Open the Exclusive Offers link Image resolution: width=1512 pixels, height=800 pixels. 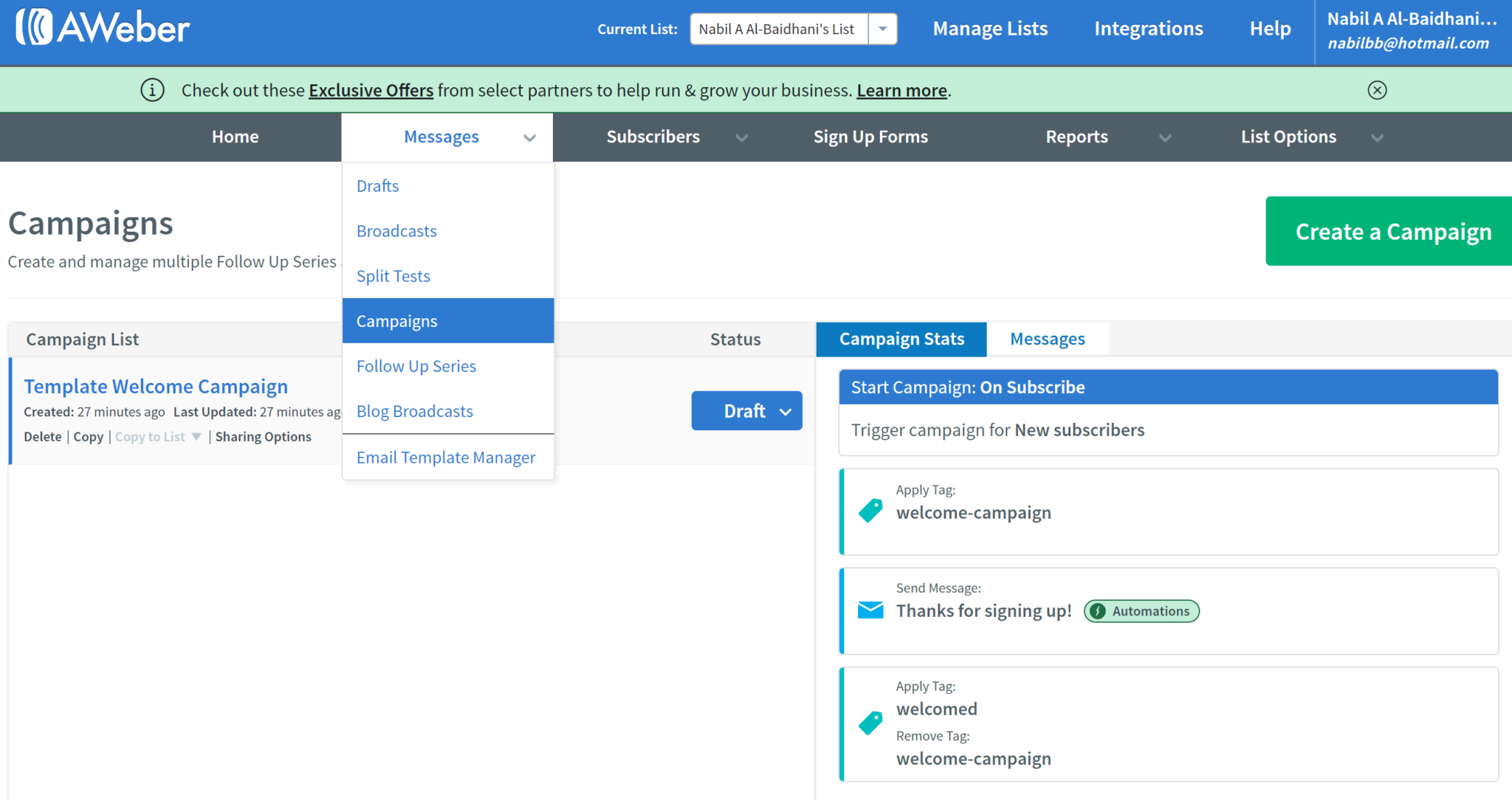371,90
